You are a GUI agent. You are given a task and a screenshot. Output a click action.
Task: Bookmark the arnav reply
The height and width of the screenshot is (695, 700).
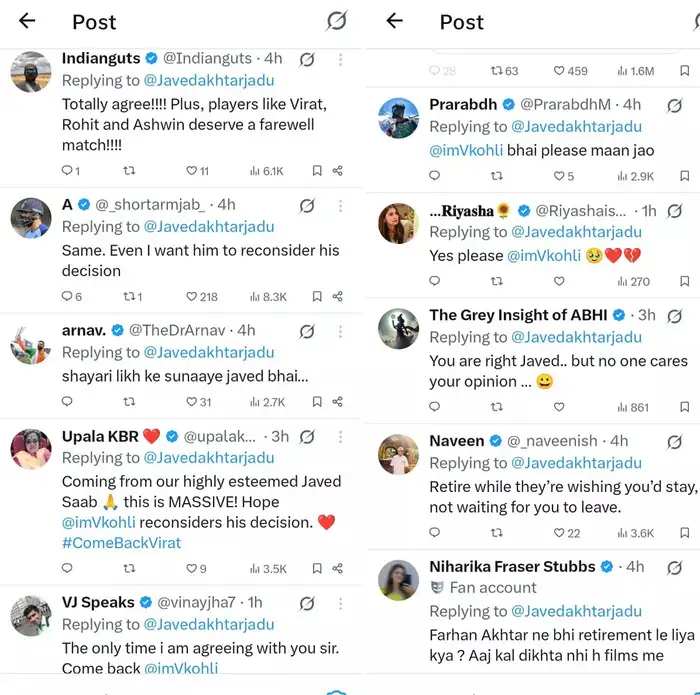click(x=316, y=401)
